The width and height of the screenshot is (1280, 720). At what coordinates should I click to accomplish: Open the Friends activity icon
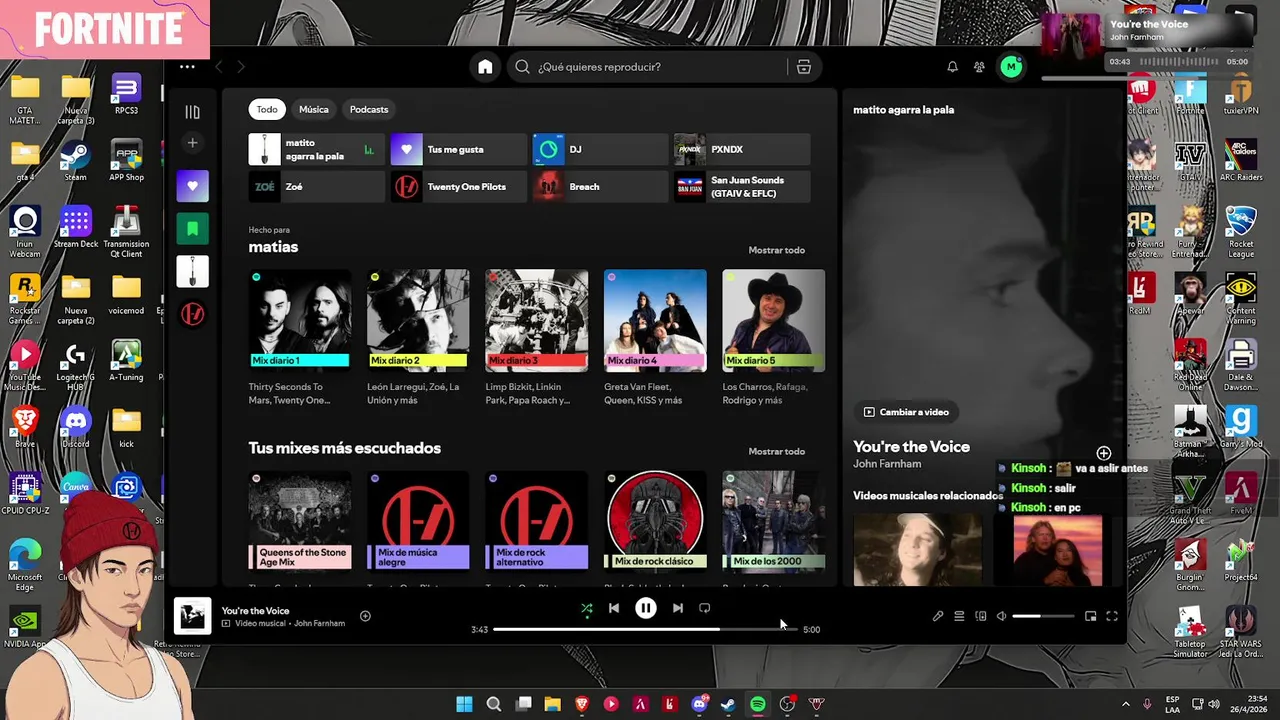(x=979, y=67)
